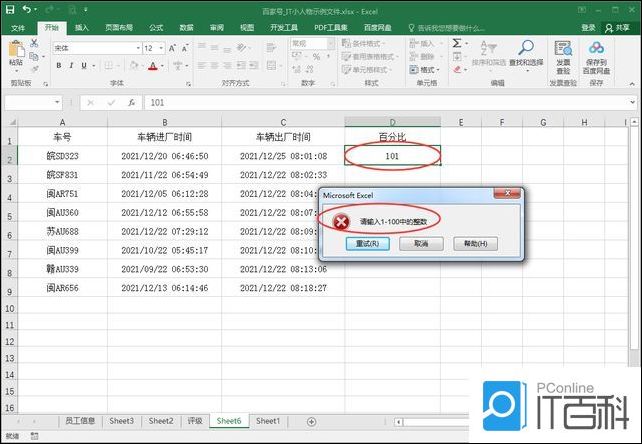Image resolution: width=642 pixels, height=444 pixels.
Task: Toggle bold formatting
Action: click(x=58, y=66)
